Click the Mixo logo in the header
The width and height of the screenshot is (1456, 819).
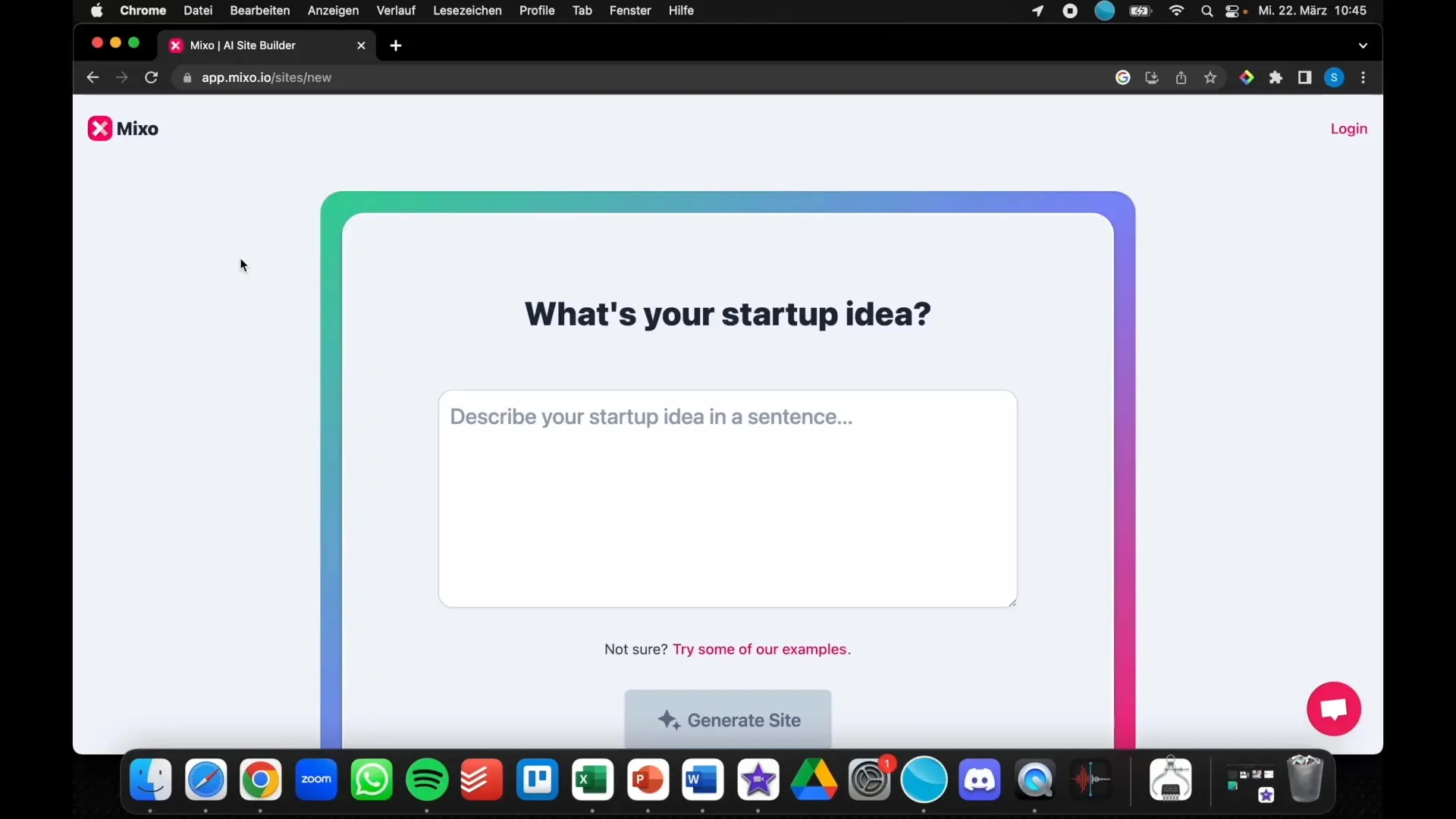[123, 129]
